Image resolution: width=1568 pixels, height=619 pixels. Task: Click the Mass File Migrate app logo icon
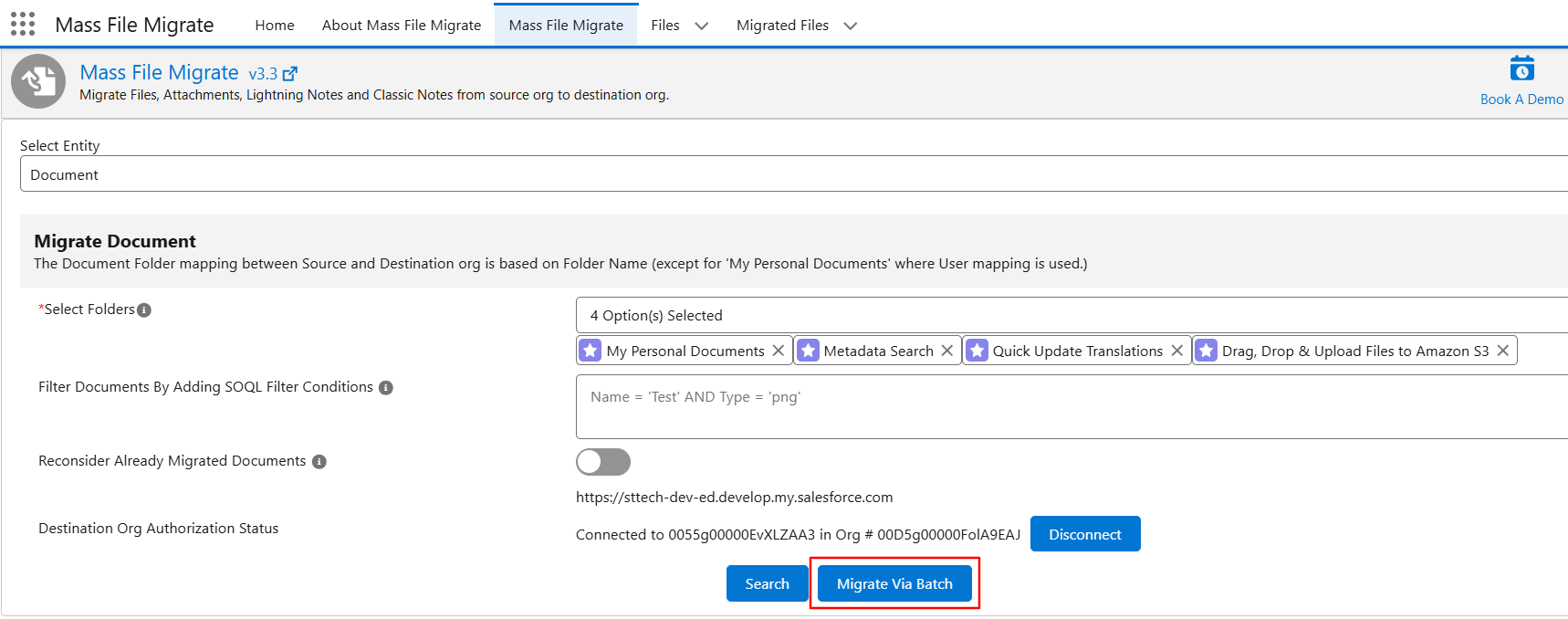pyautogui.click(x=38, y=81)
